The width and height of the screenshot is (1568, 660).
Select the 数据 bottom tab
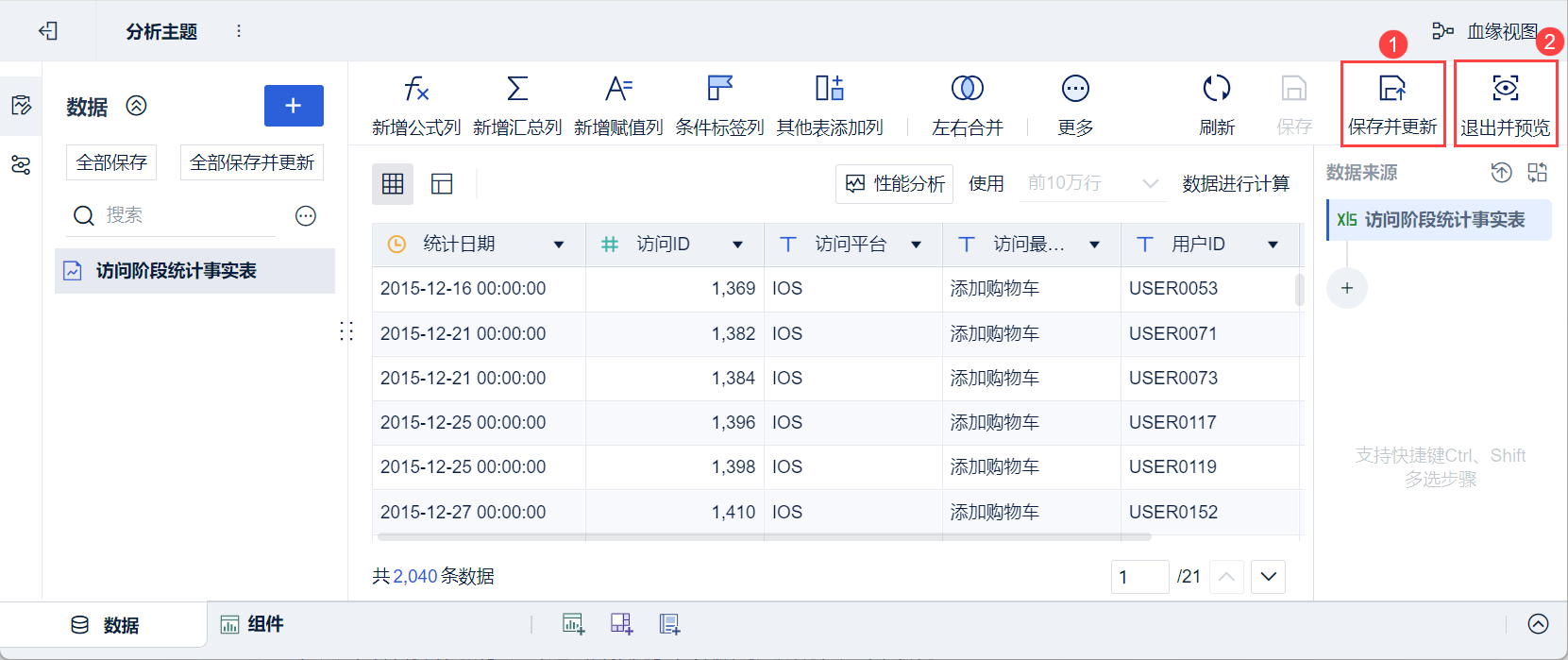pos(105,625)
